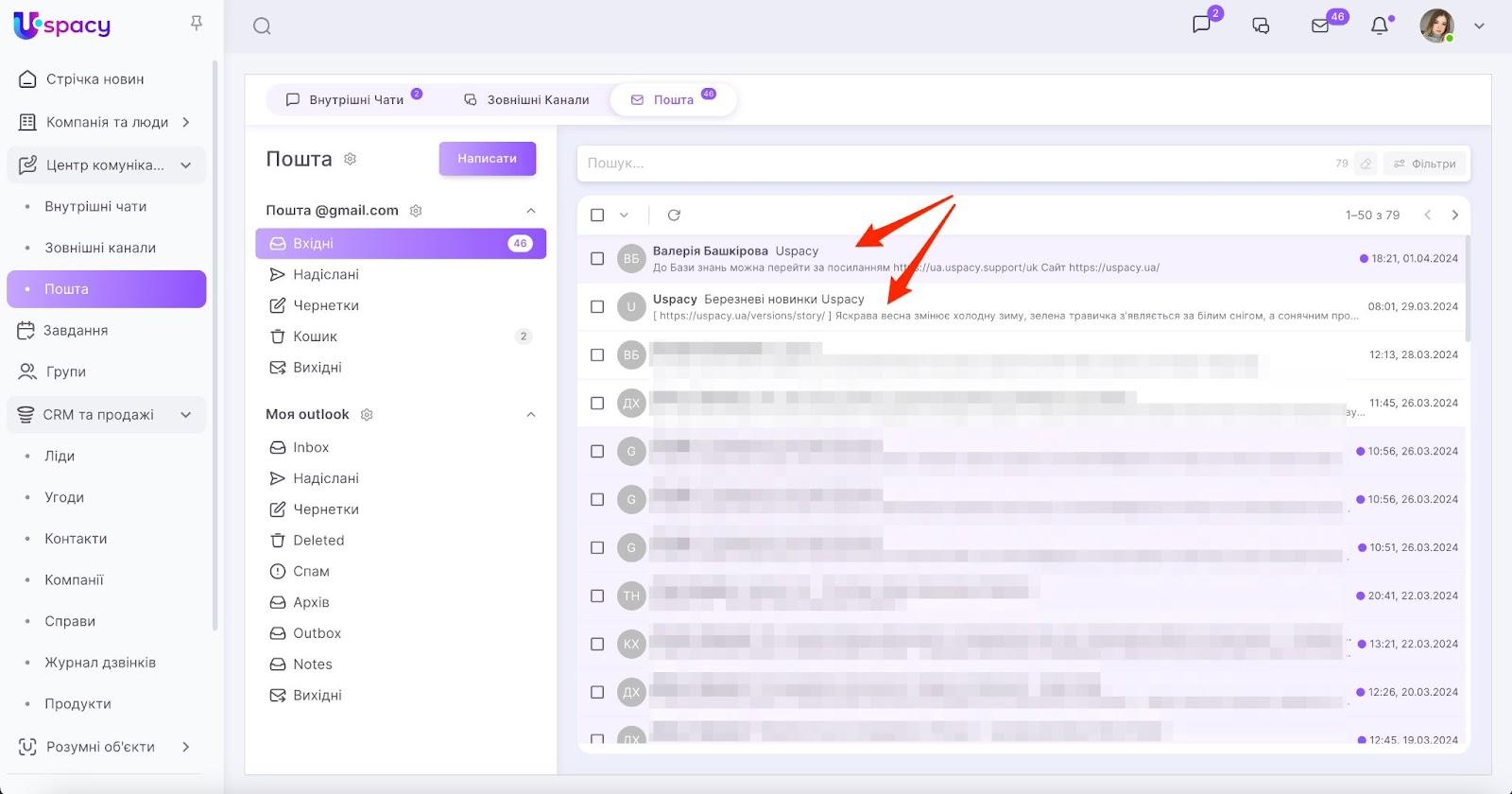
Task: Select the Березневі новинки Uspacy email checkbox
Action: click(597, 307)
